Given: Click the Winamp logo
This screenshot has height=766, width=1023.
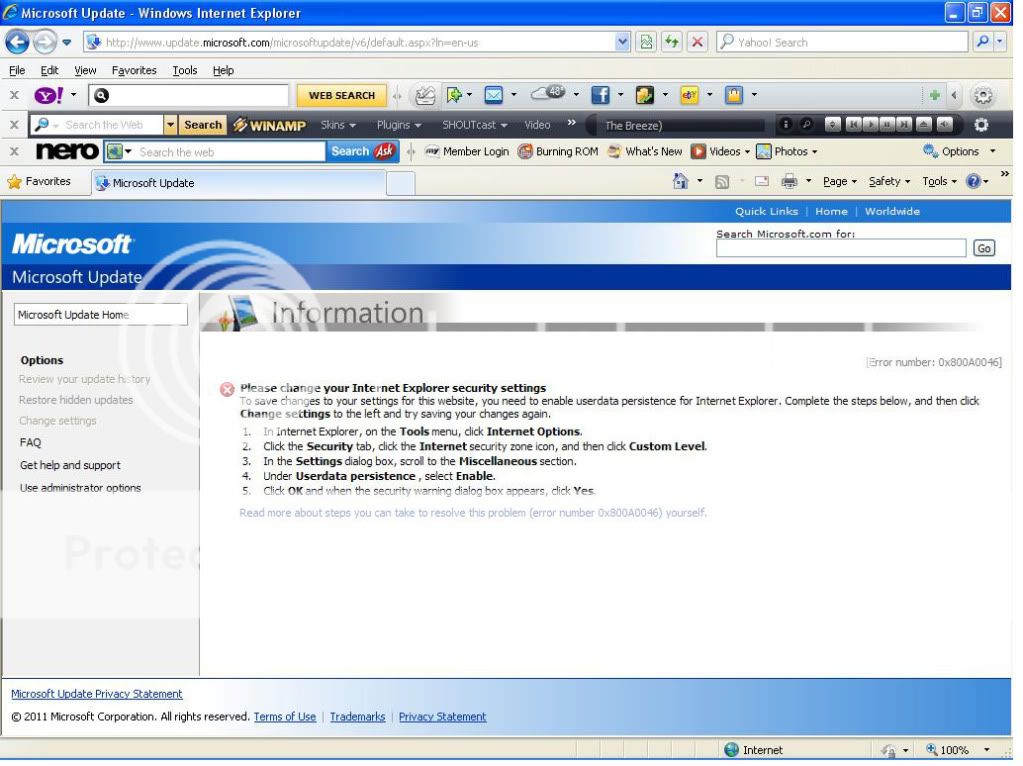Looking at the screenshot, I should 269,125.
